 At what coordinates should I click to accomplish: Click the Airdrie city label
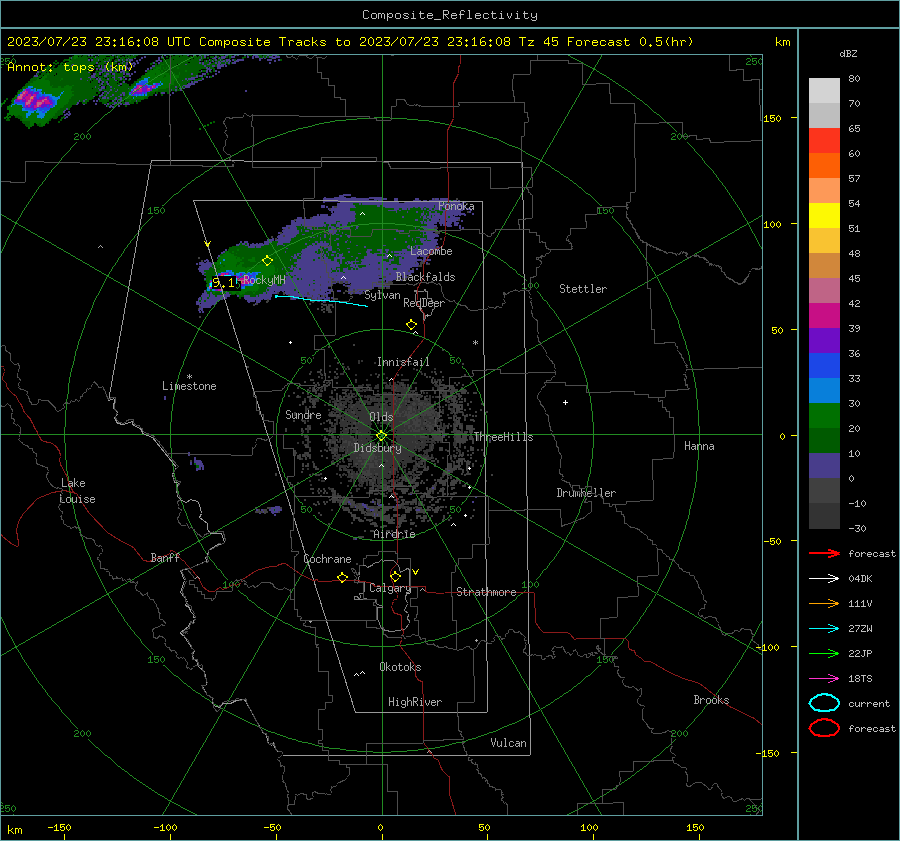(x=394, y=534)
